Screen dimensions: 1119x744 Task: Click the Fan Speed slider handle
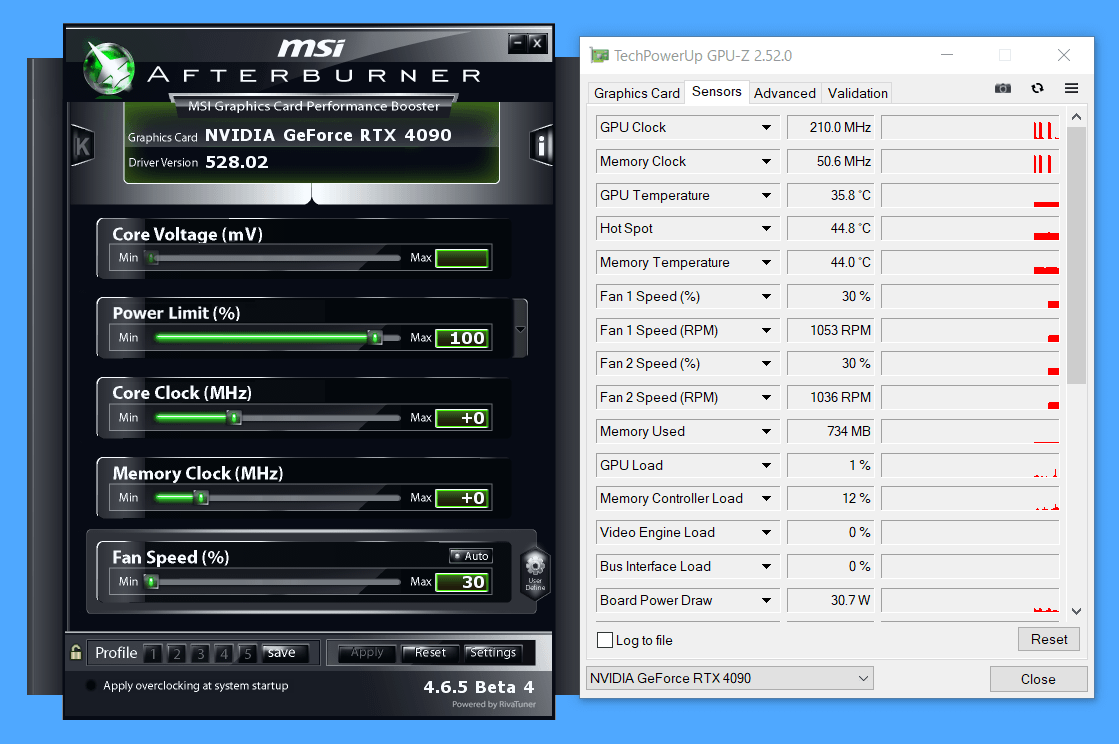click(x=151, y=581)
